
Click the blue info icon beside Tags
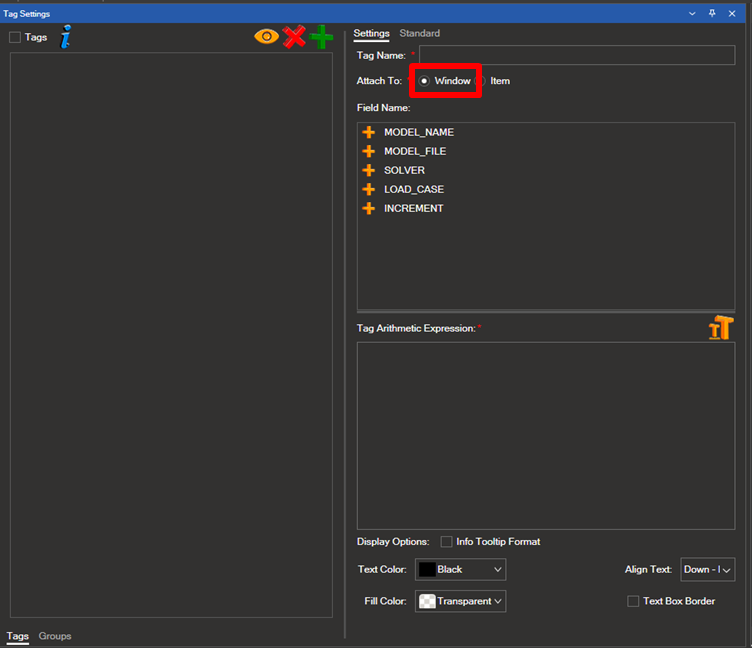(66, 37)
